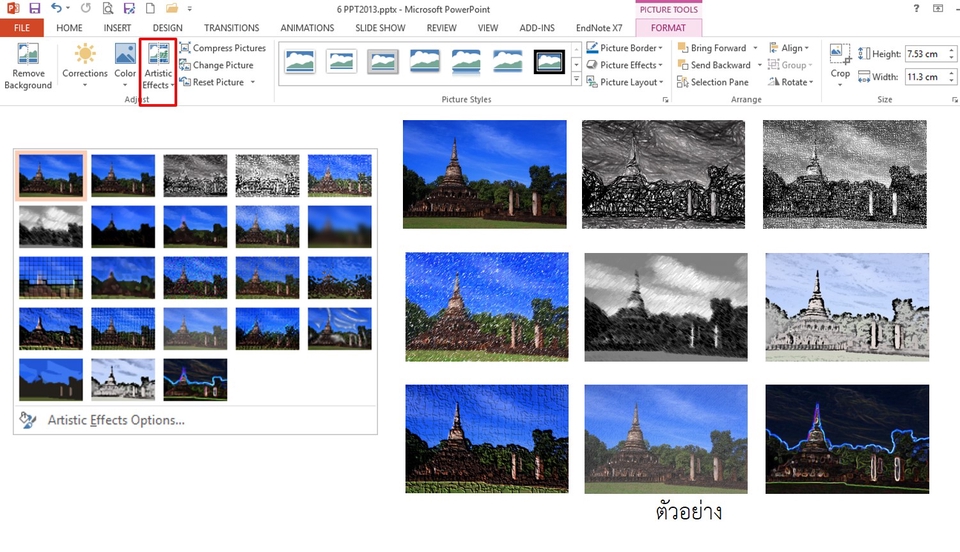960x552 pixels.
Task: Switch to the ANIMATIONS tab
Action: (x=307, y=28)
